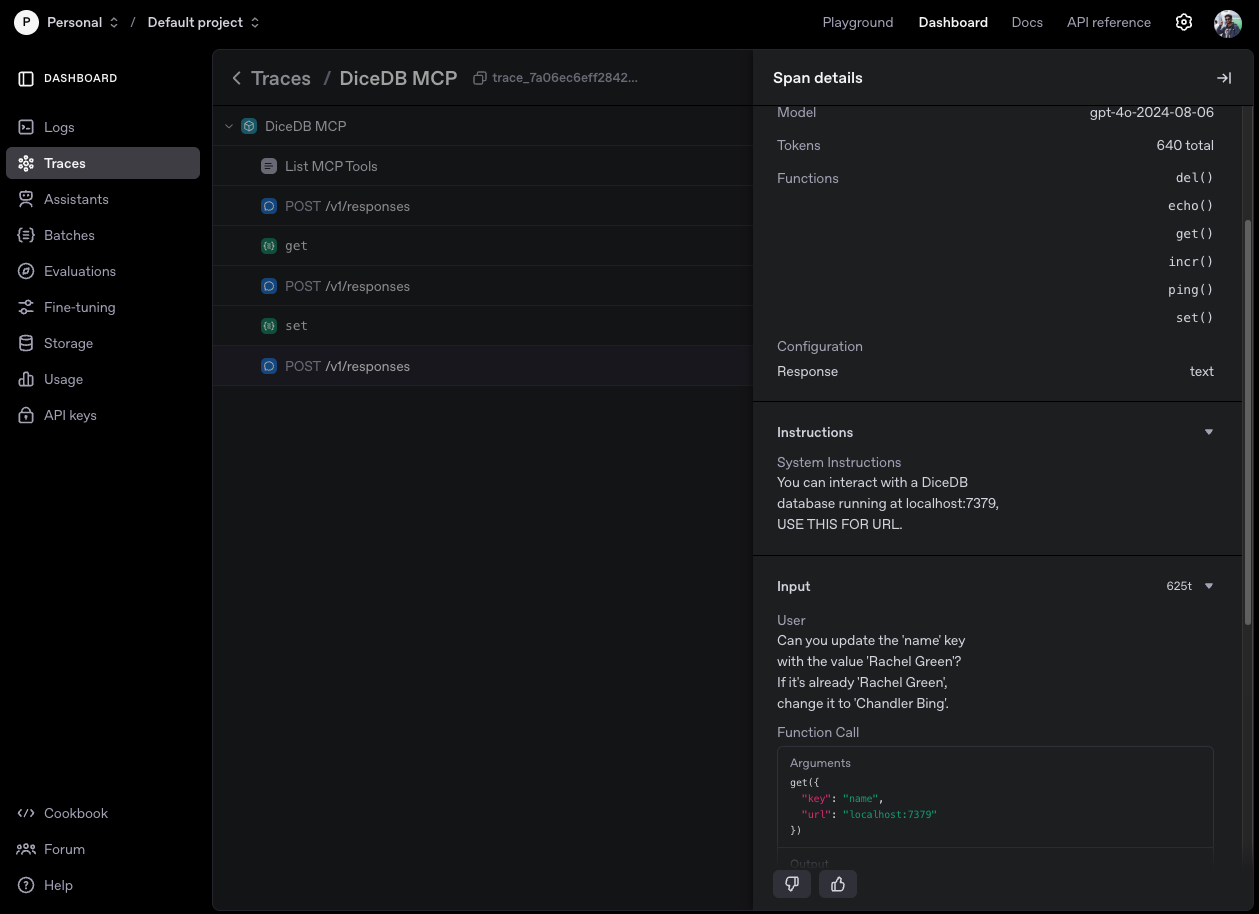
Task: Collapse the Instructions section
Action: [x=1208, y=432]
